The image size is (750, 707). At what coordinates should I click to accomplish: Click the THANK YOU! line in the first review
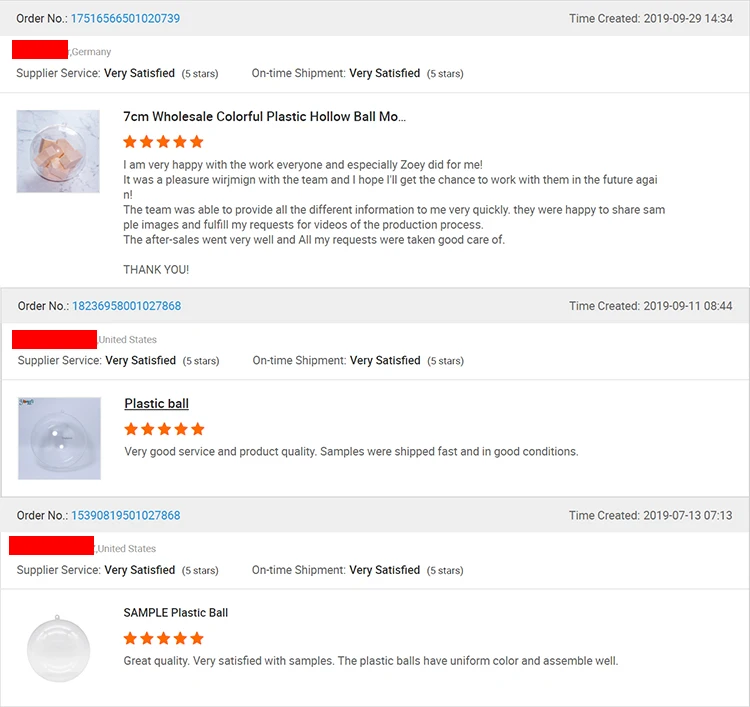(156, 270)
